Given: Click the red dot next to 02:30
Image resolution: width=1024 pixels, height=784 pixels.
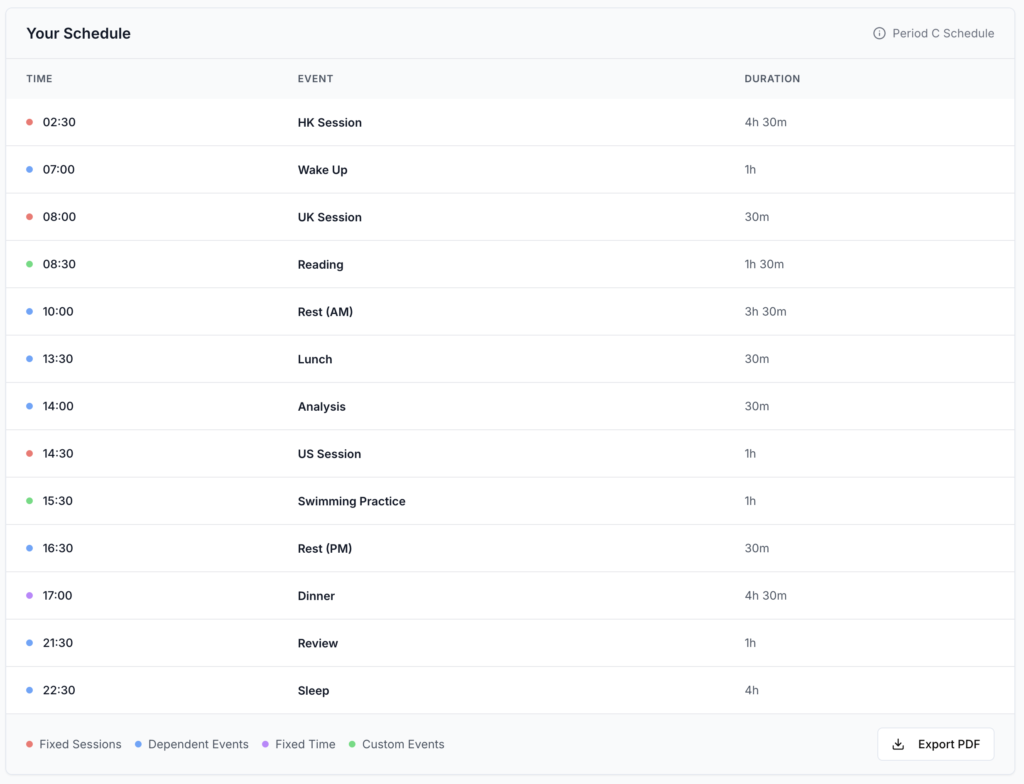Looking at the screenshot, I should (30, 122).
